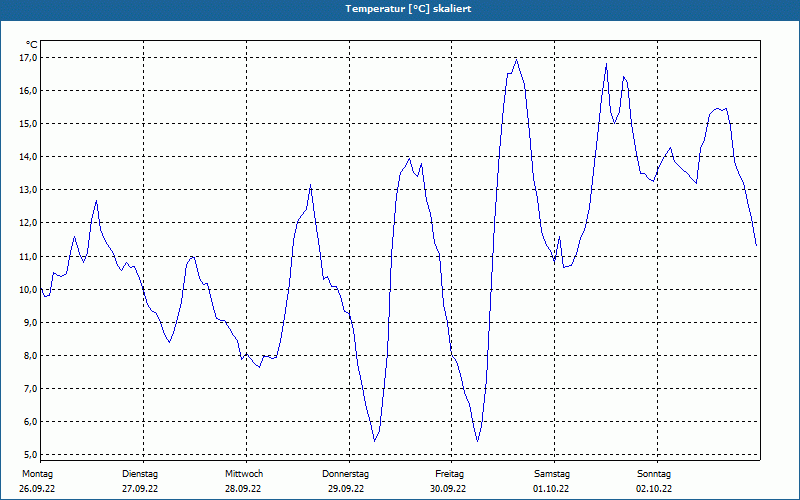The width and height of the screenshot is (800, 500).
Task: Select the Montag day label
Action: point(37,474)
